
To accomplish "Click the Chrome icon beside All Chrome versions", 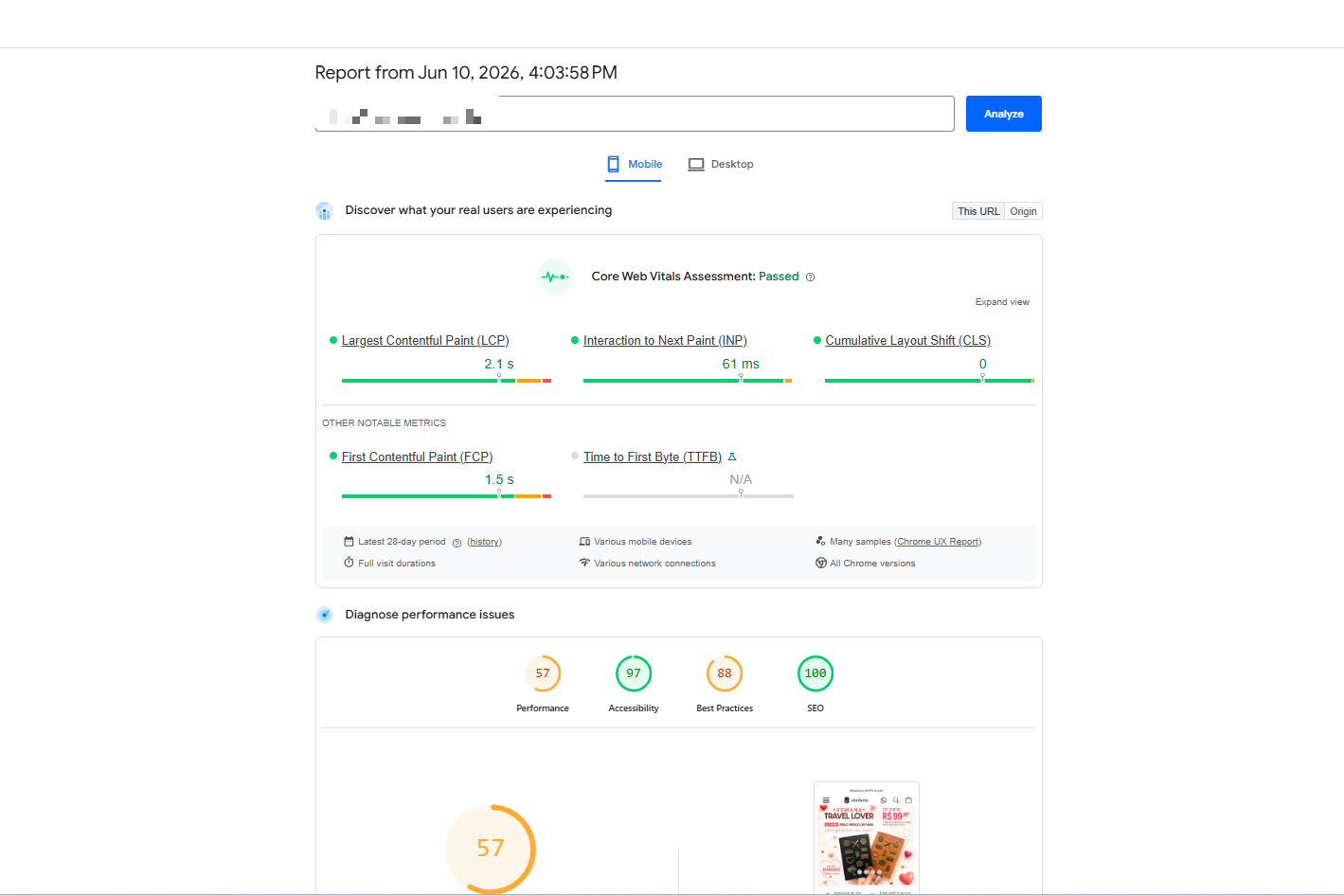I will (x=821, y=563).
